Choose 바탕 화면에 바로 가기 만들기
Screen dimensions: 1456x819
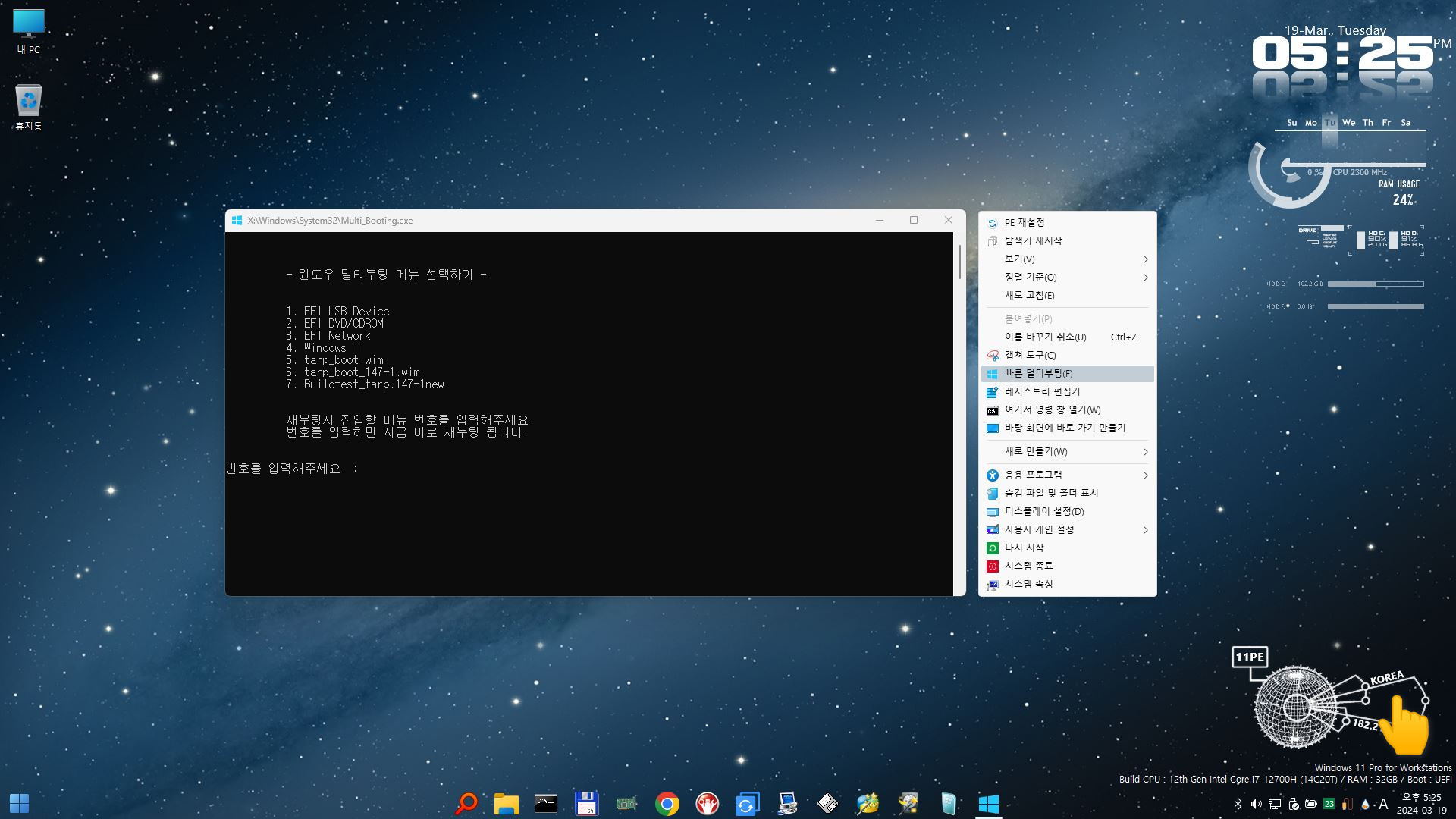[1067, 428]
